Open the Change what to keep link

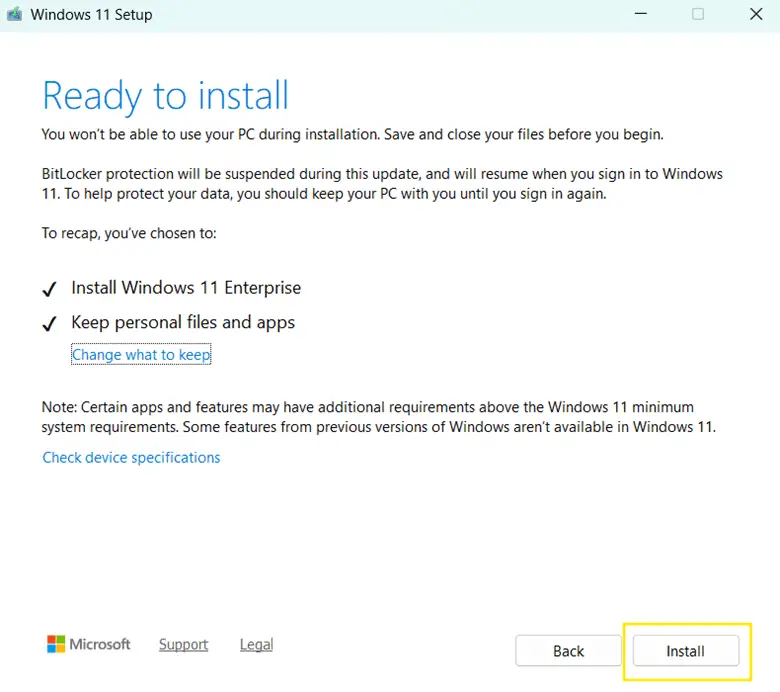point(141,354)
